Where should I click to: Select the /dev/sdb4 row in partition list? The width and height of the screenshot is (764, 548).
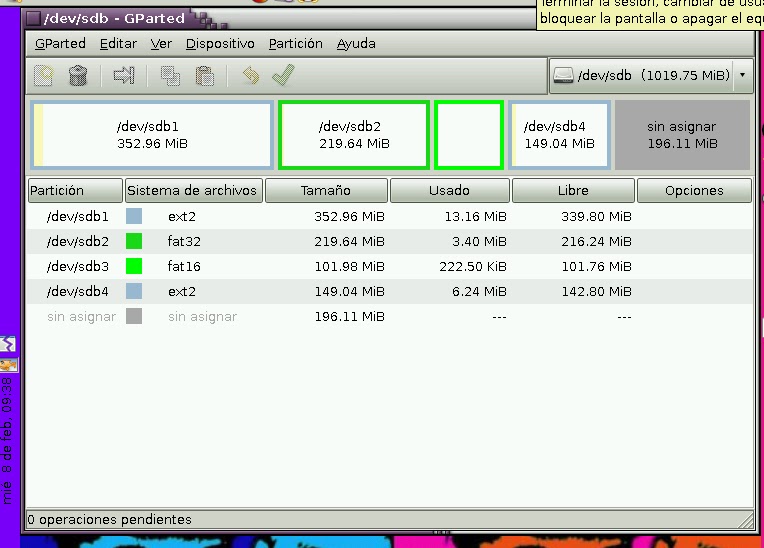[389, 291]
